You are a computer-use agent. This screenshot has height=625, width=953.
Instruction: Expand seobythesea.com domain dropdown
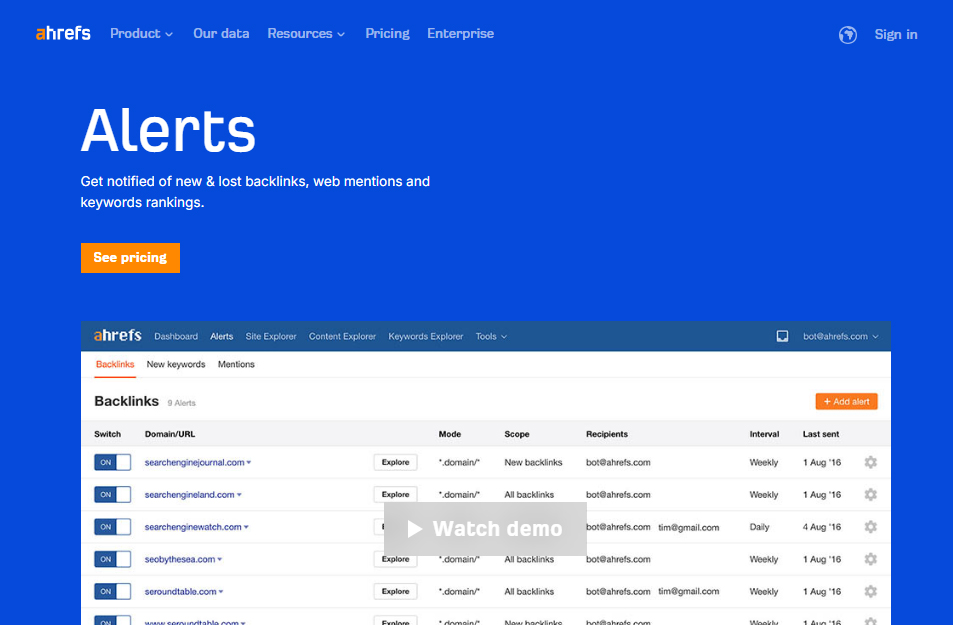(219, 559)
